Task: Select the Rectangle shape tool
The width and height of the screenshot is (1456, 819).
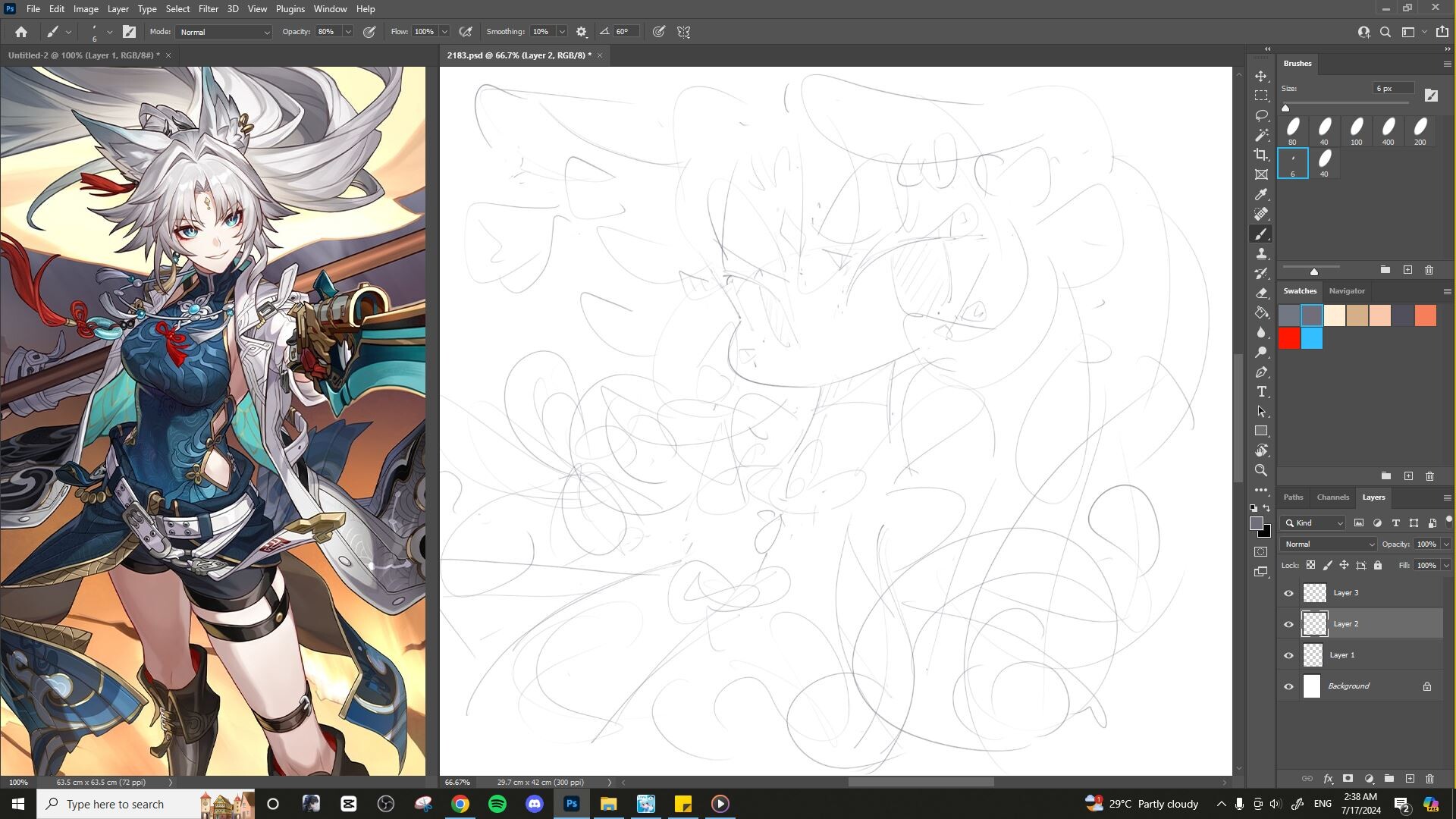Action: tap(1261, 431)
